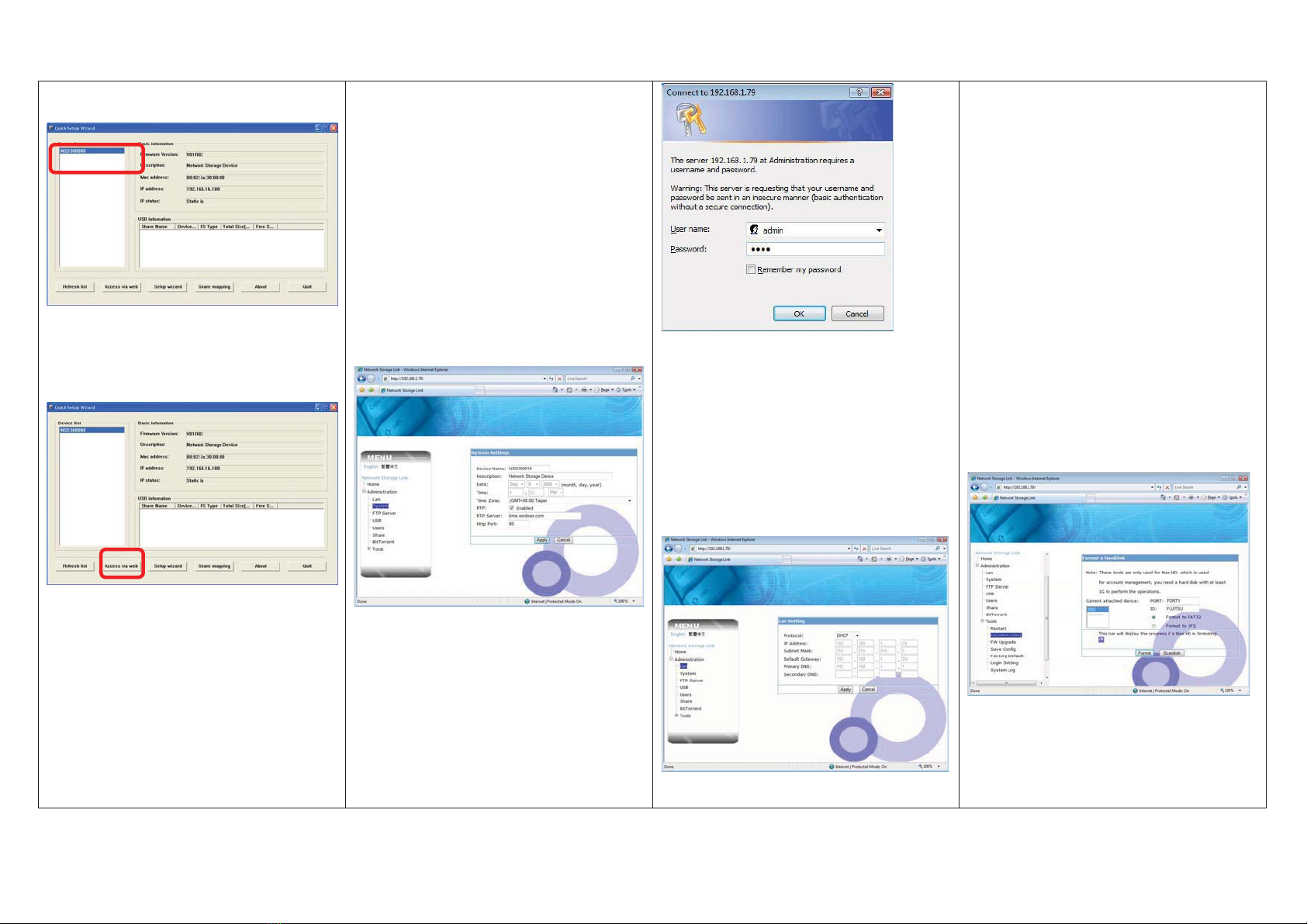
Task: Check the Remember my password box
Action: [751, 269]
